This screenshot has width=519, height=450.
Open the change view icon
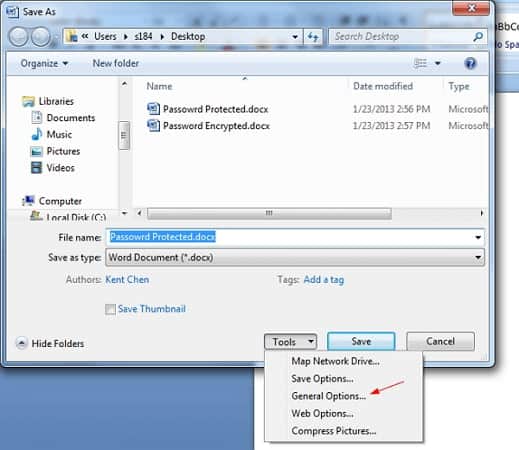(420, 63)
